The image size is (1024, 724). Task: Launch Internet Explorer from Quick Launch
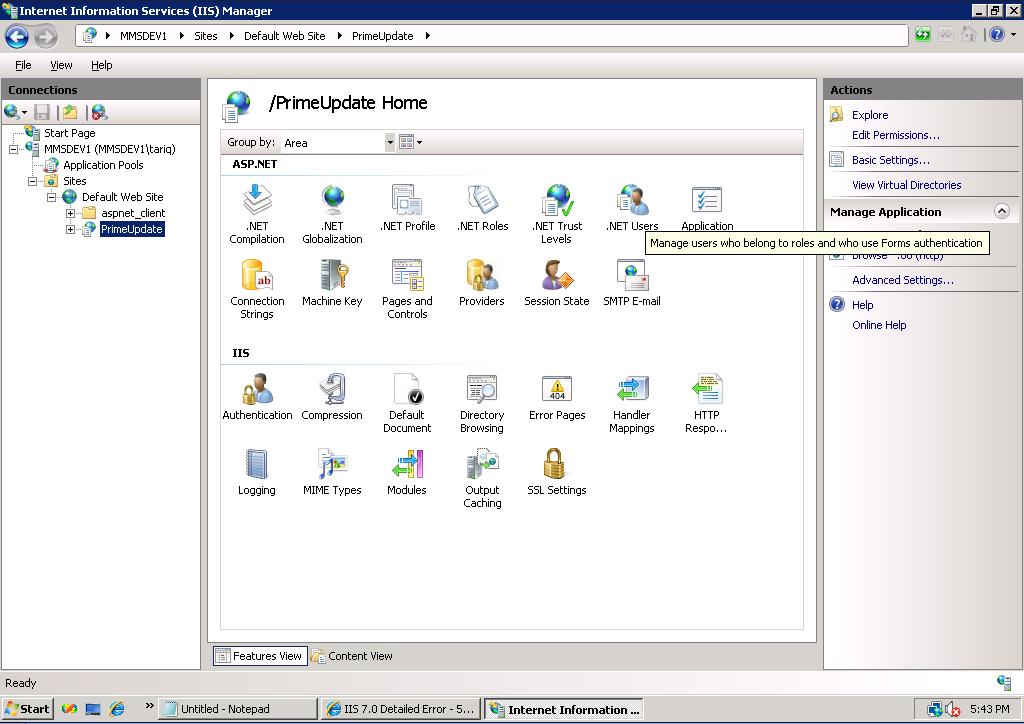click(117, 709)
